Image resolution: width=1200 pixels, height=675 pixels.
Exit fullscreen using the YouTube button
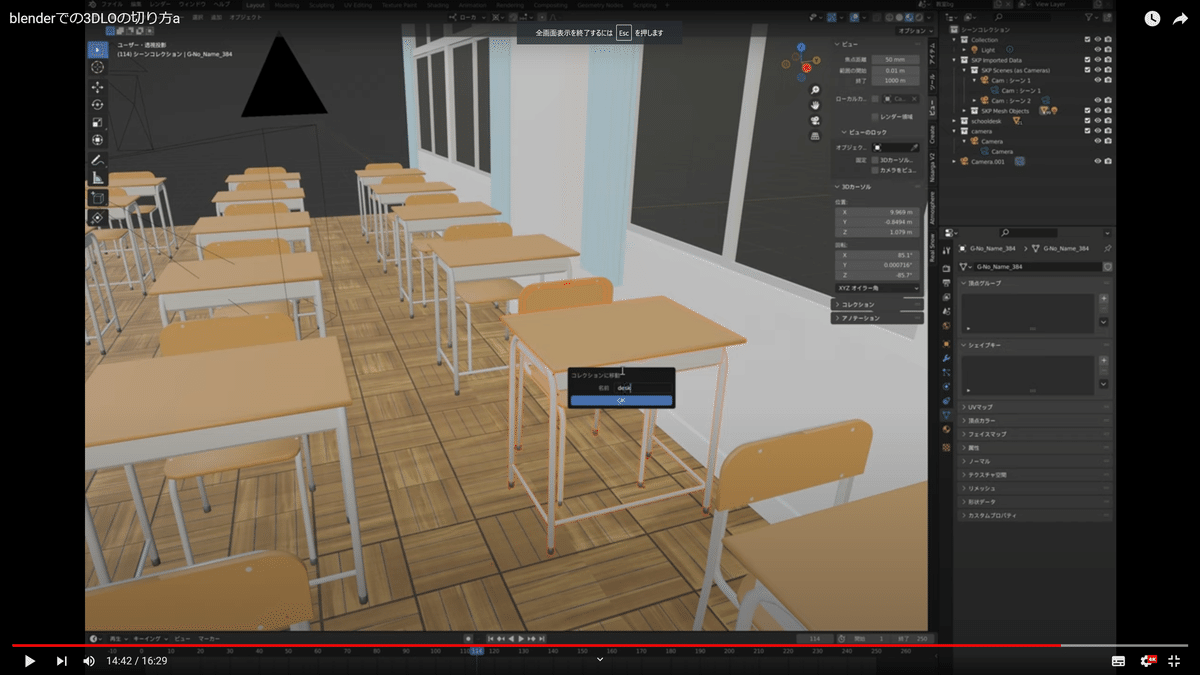click(1175, 661)
